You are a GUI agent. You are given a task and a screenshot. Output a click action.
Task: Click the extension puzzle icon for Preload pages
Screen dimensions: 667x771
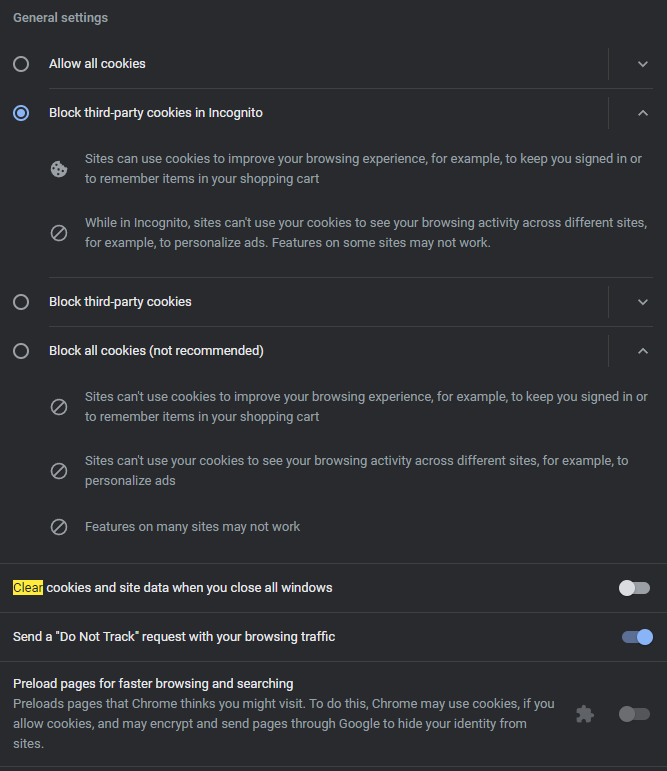point(585,714)
